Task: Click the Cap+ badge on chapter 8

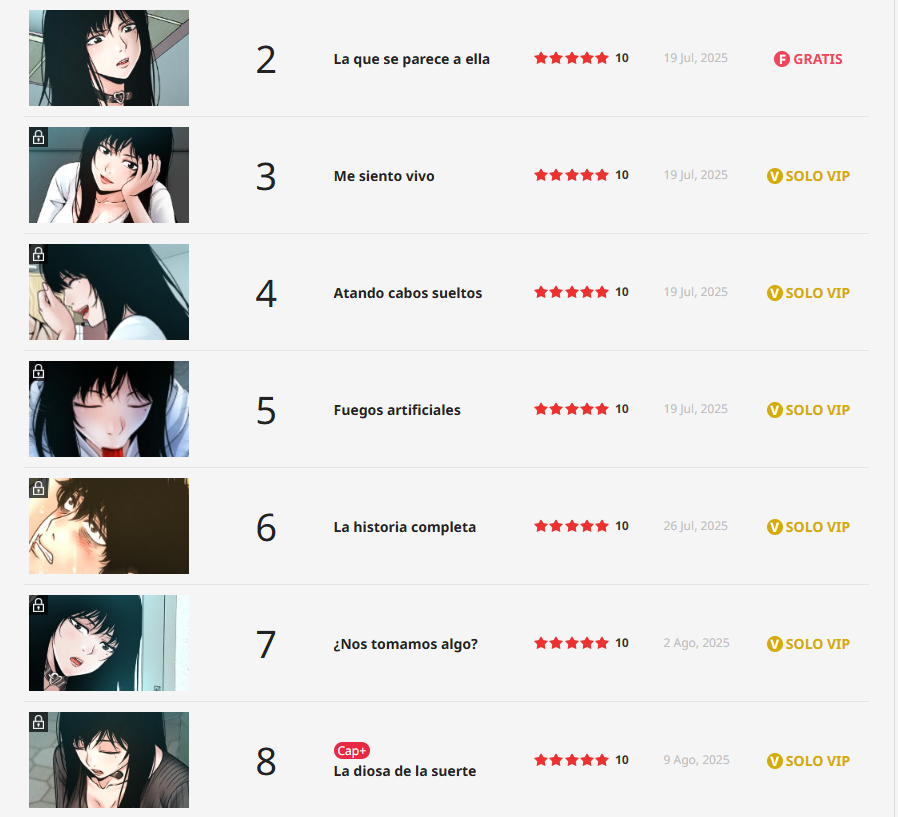Action: (352, 751)
